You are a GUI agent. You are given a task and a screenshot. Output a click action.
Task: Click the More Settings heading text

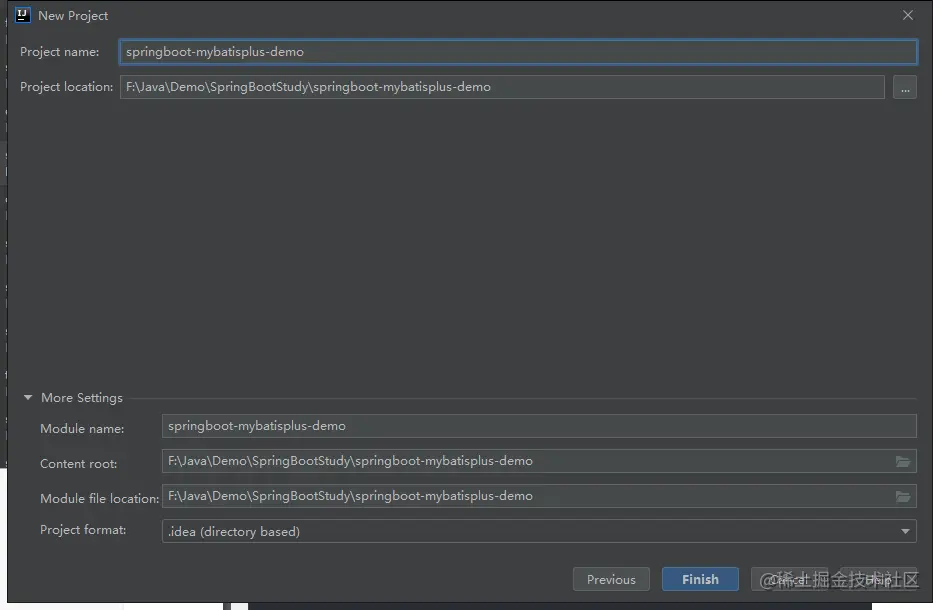click(x=82, y=398)
